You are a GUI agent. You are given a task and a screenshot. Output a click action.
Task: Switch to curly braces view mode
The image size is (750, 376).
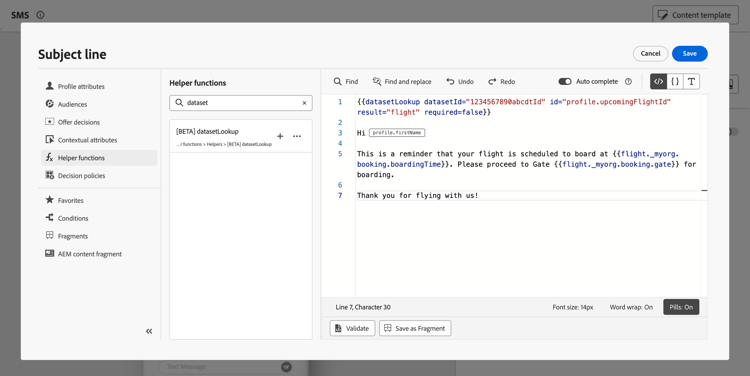tap(675, 82)
